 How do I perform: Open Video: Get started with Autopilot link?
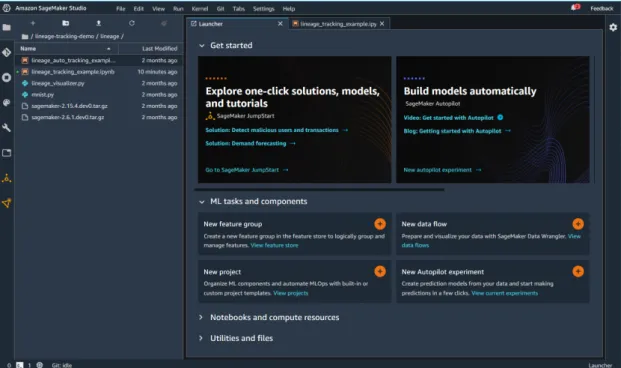tap(448, 118)
